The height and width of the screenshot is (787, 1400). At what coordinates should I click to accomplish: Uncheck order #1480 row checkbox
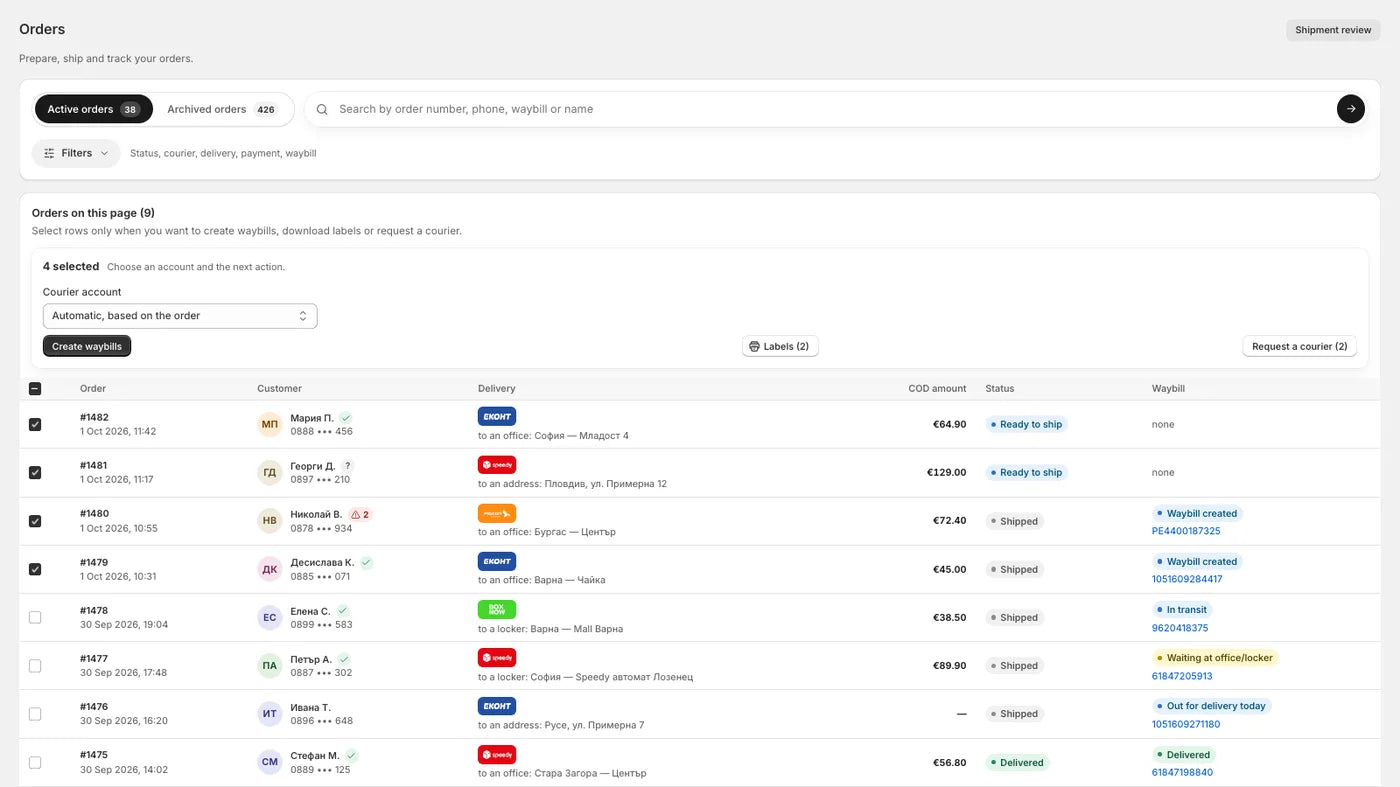[x=35, y=521]
